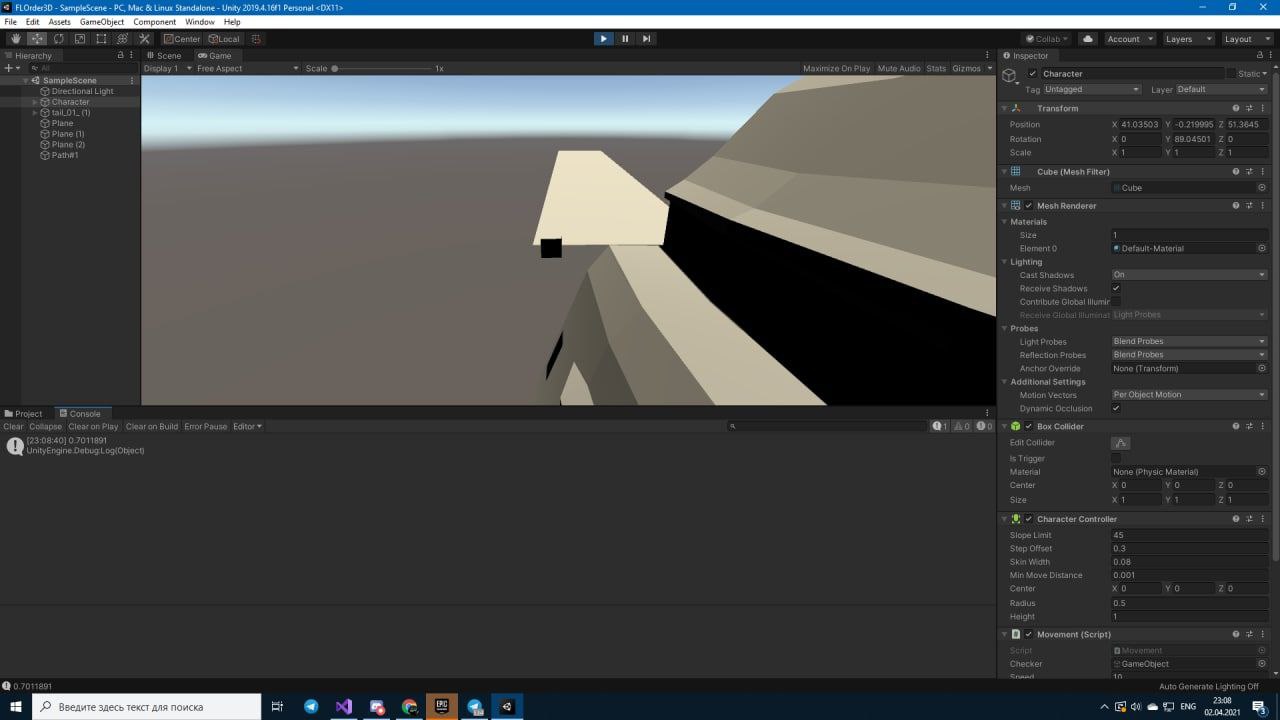
Task: Toggle the Static checkbox
Action: point(1231,74)
